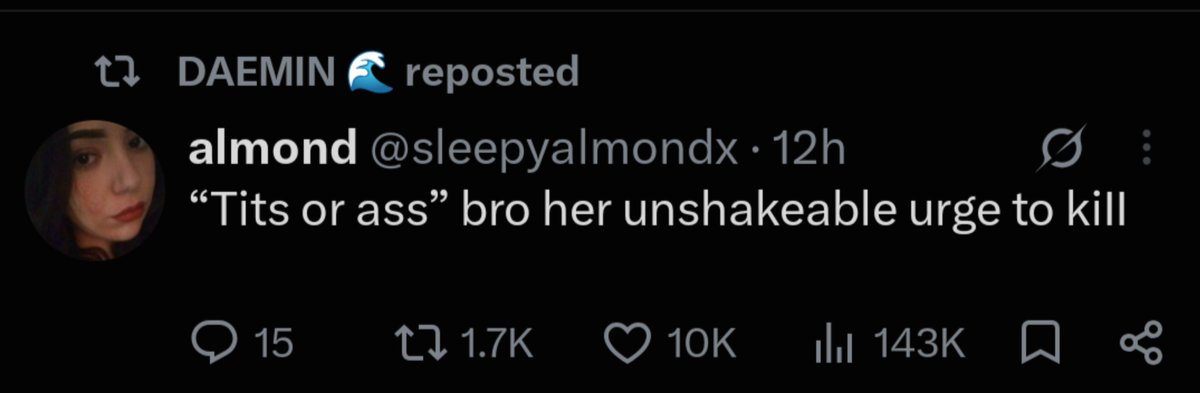Open the almond display name link
1200x393 pixels.
[x=272, y=150]
